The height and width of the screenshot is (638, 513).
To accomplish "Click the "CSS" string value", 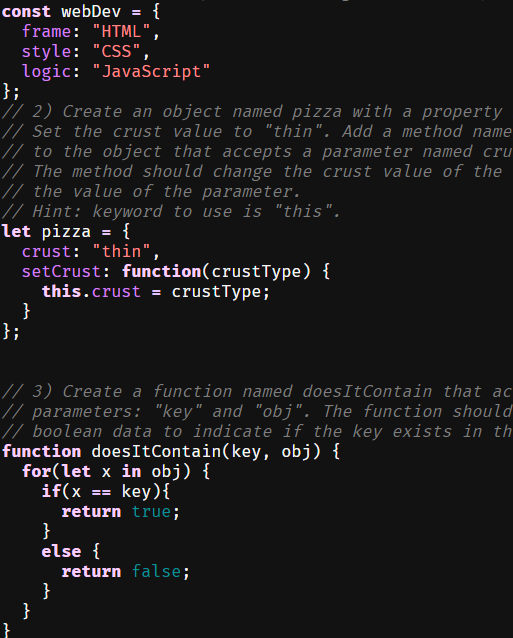I will [116, 51].
